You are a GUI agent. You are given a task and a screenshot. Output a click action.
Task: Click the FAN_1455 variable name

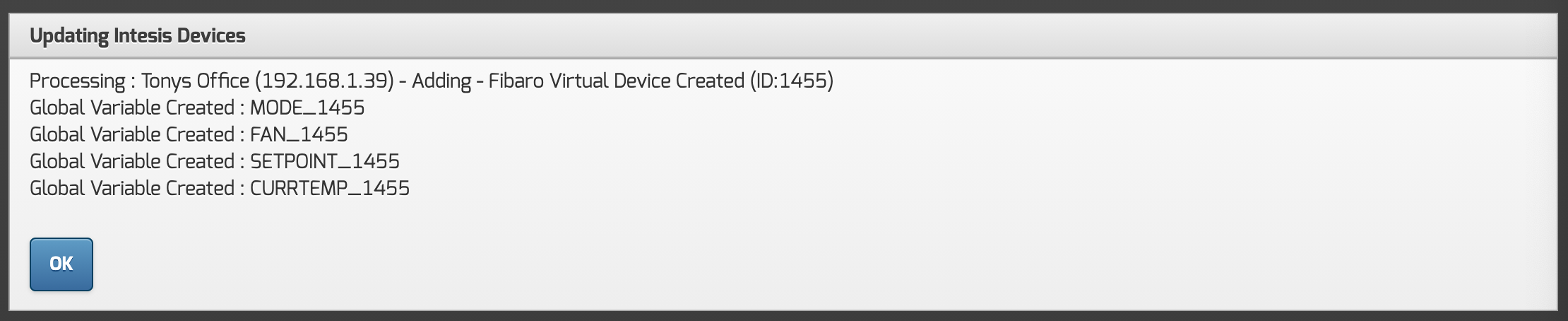point(299,135)
